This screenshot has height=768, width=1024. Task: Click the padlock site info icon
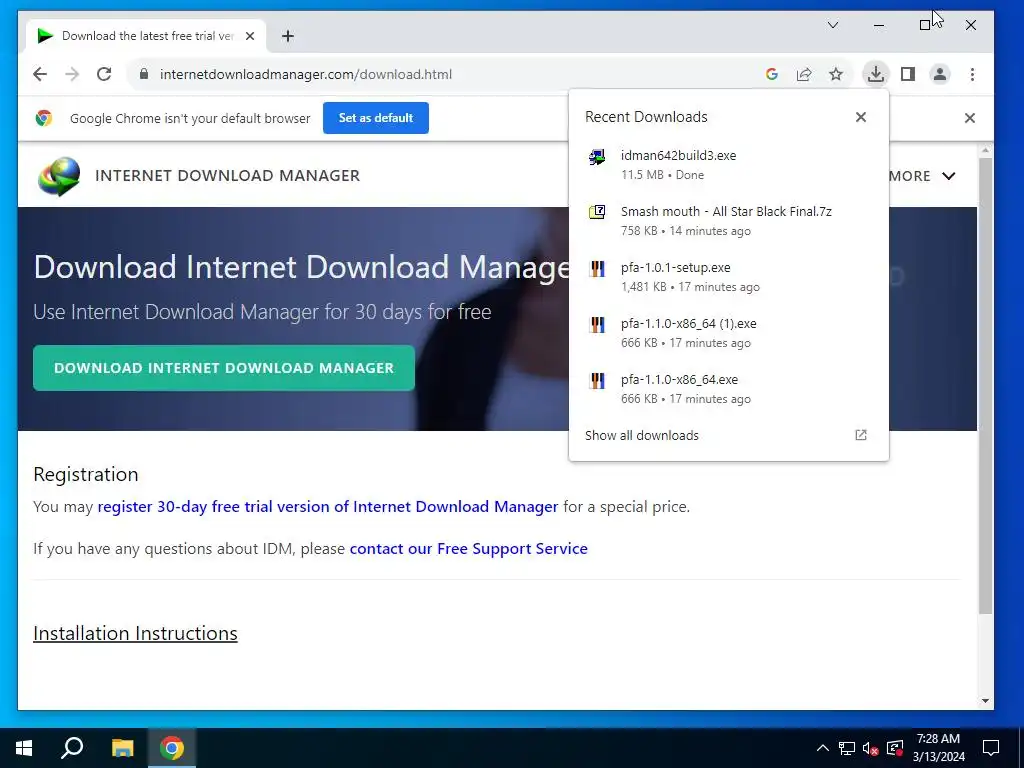click(x=144, y=74)
